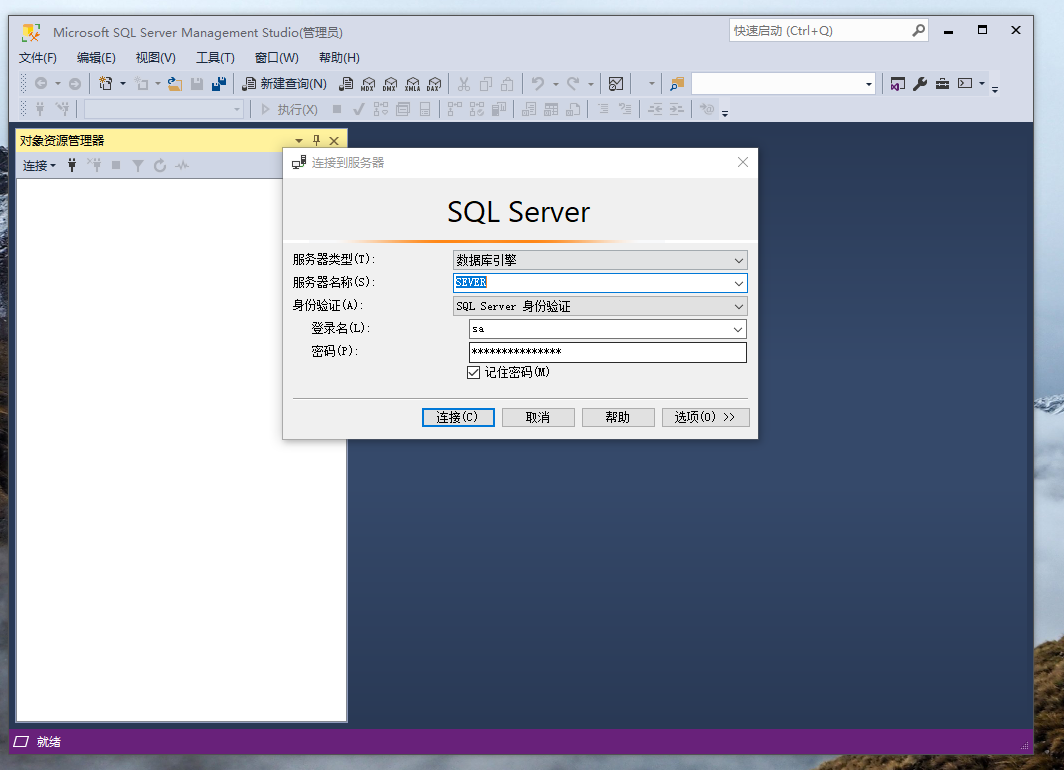The width and height of the screenshot is (1064, 770).
Task: Click Connect plug icon in Object Explorer
Action: coord(72,166)
